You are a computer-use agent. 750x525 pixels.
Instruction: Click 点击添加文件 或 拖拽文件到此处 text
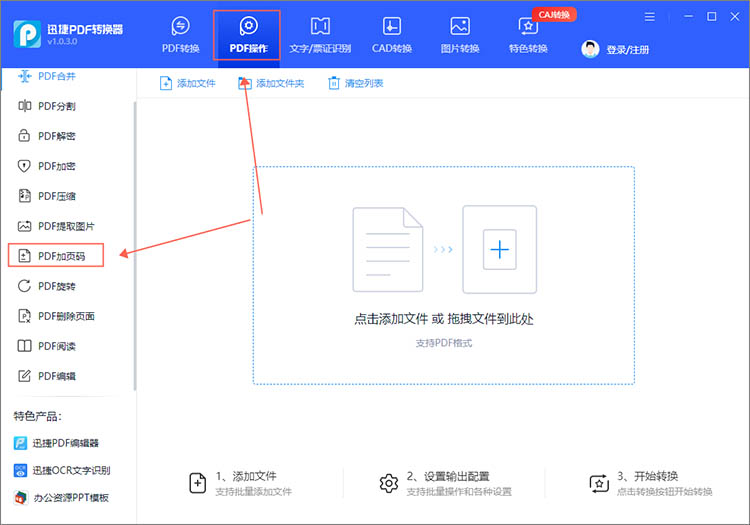(x=444, y=319)
